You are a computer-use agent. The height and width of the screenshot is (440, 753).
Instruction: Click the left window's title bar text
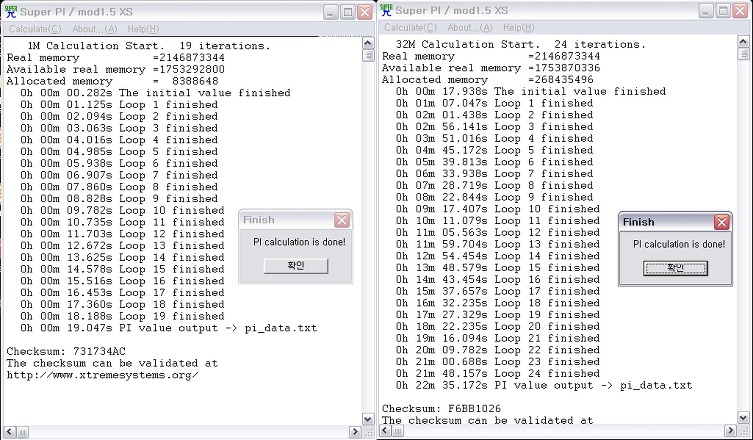[76, 12]
